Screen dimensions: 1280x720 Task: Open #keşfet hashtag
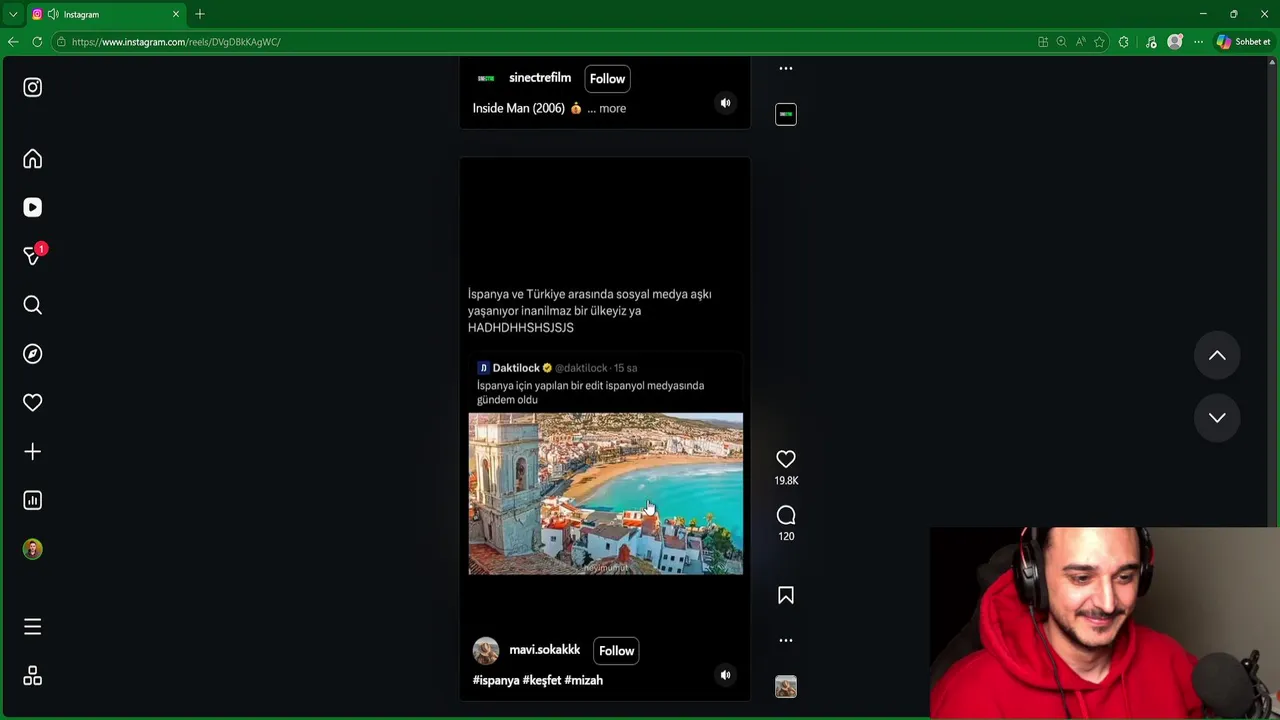(x=542, y=680)
